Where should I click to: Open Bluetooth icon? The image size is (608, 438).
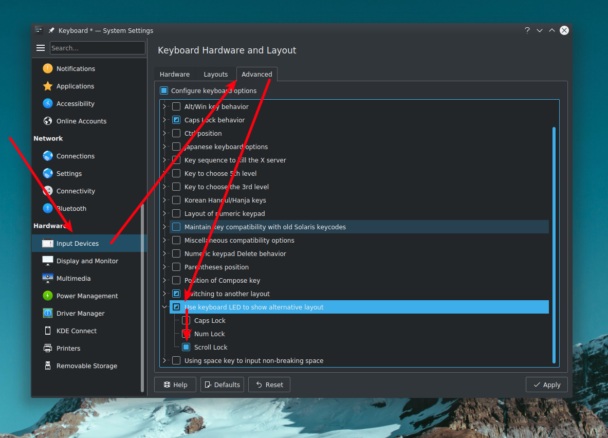pos(48,208)
